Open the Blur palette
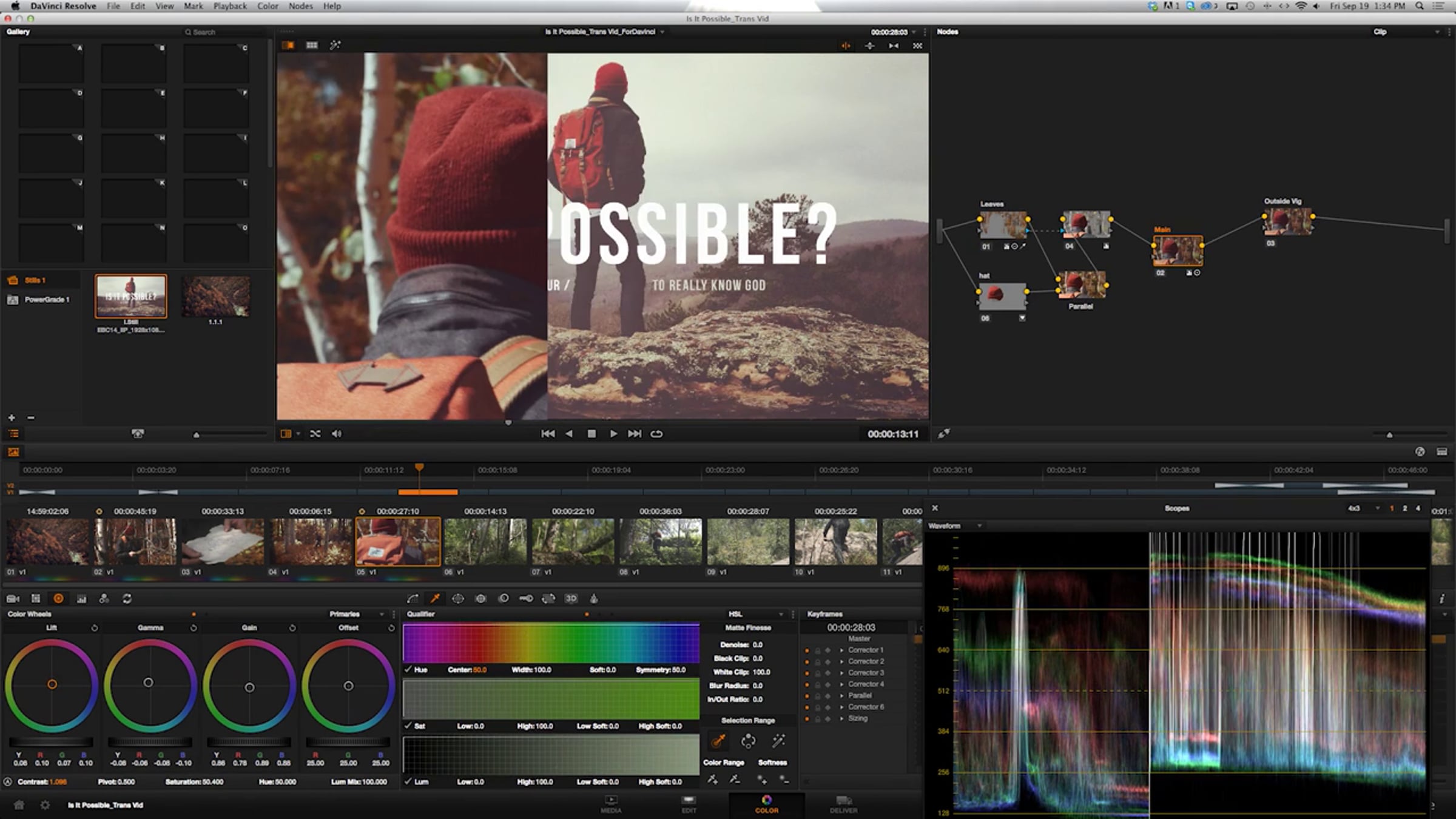 tap(503, 599)
